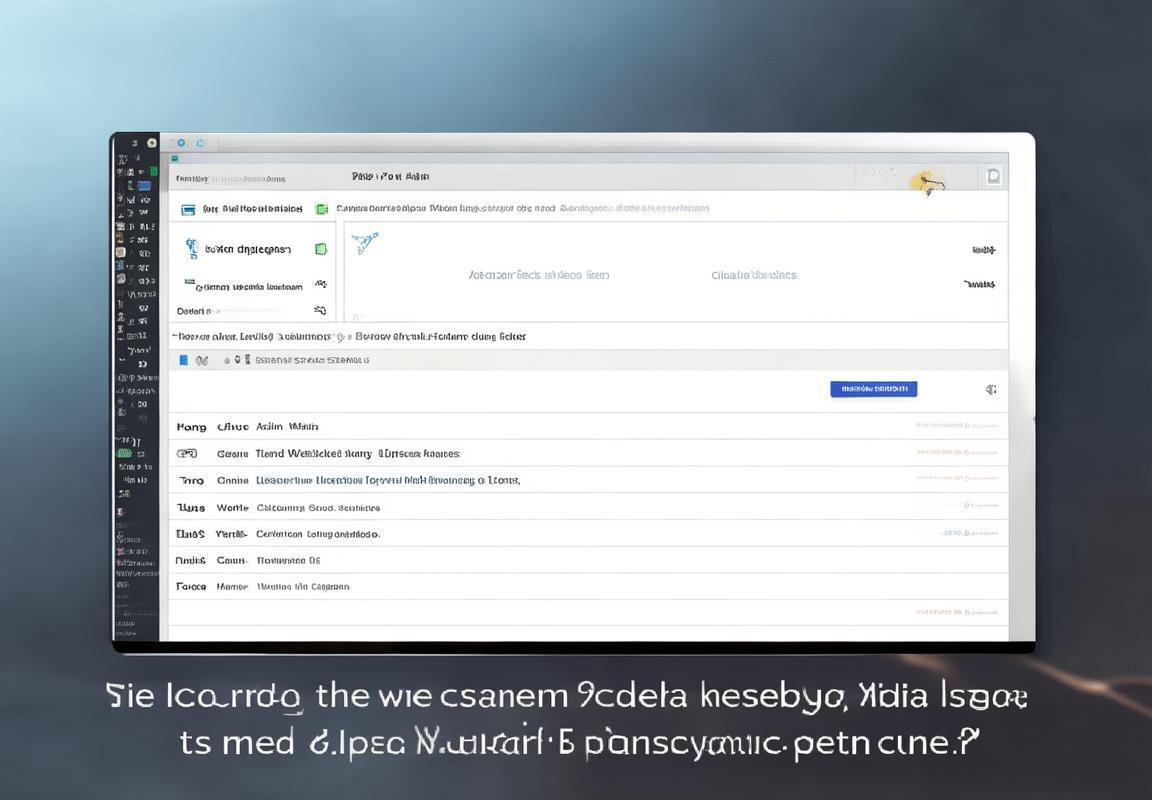The image size is (1152, 800).
Task: Expand the top-right arrow label in the content panel
Action: [983, 250]
